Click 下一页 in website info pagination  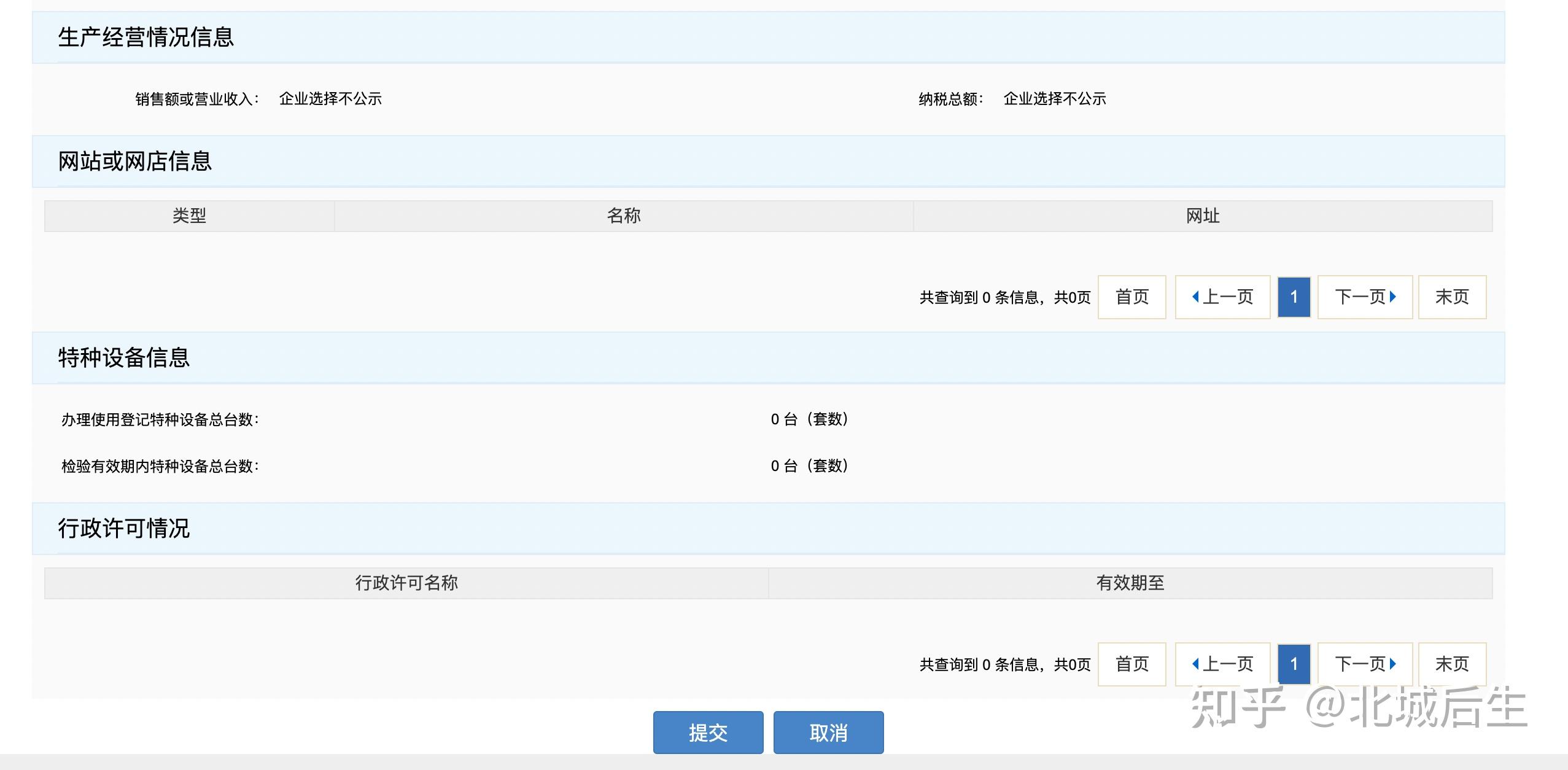click(x=1365, y=297)
